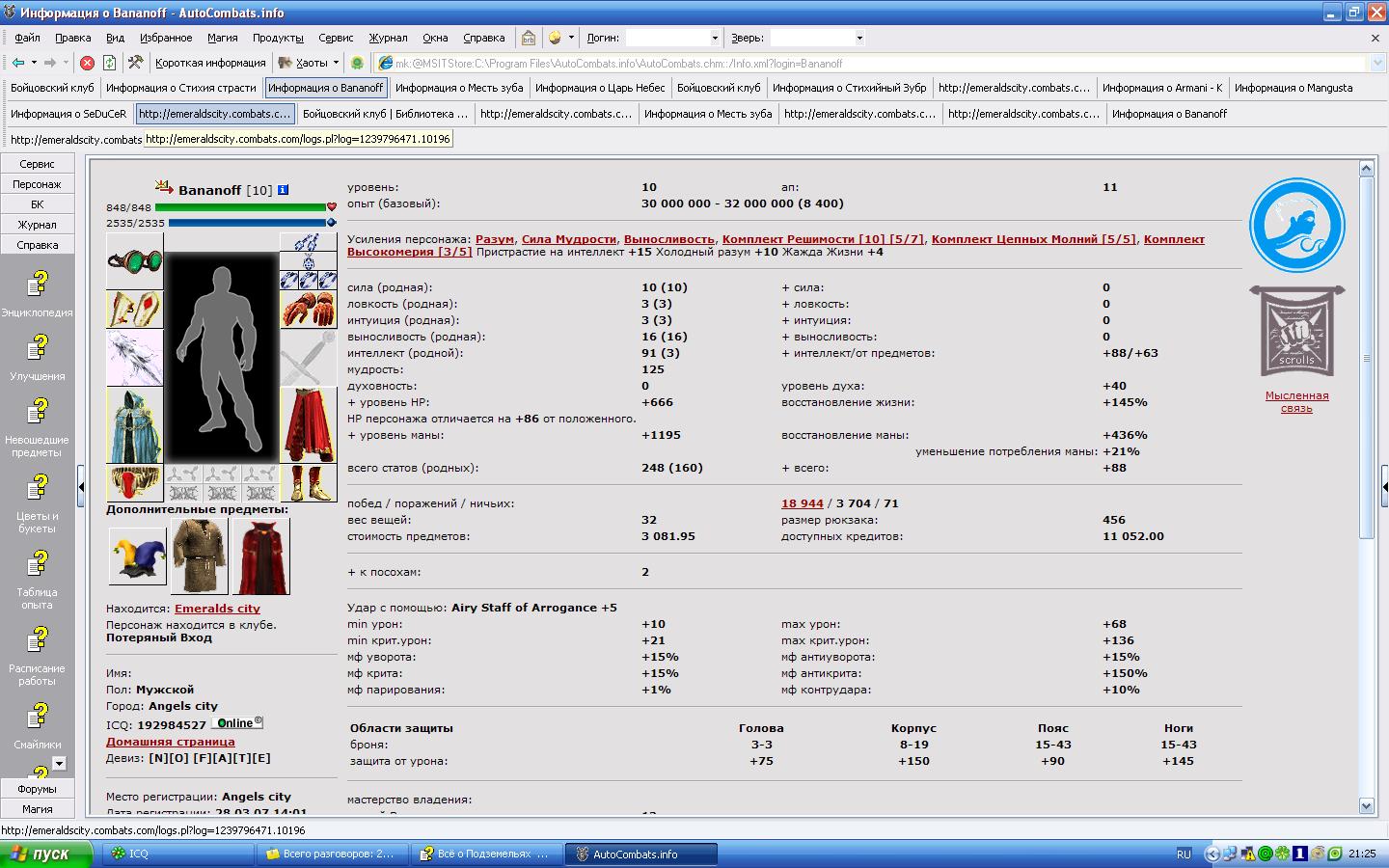Click the green round icon after Хаоты
The width and height of the screenshot is (1389, 868).
point(357,63)
